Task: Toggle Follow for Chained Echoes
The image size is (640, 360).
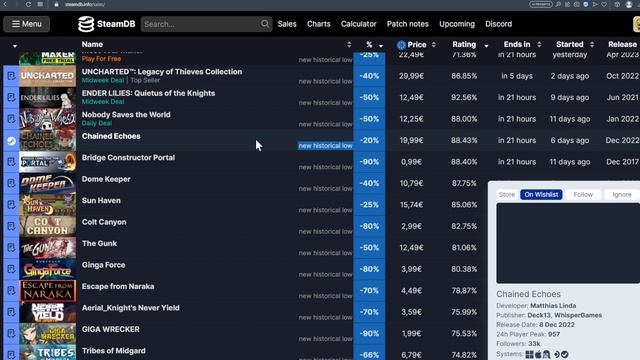Action: pyautogui.click(x=583, y=195)
